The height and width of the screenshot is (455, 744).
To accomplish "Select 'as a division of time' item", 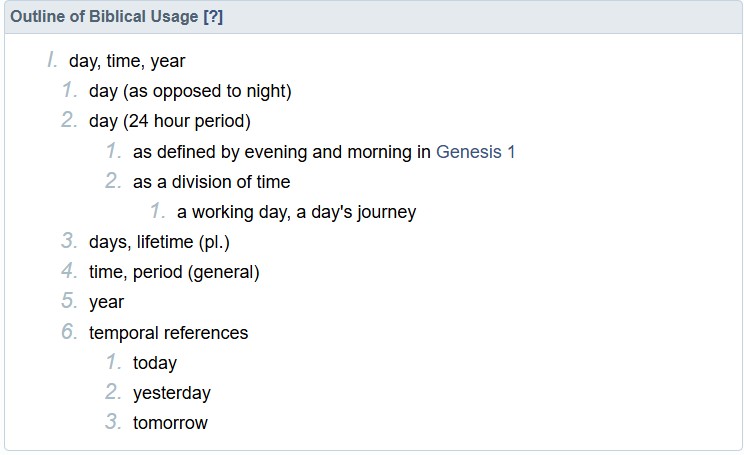I will click(211, 182).
